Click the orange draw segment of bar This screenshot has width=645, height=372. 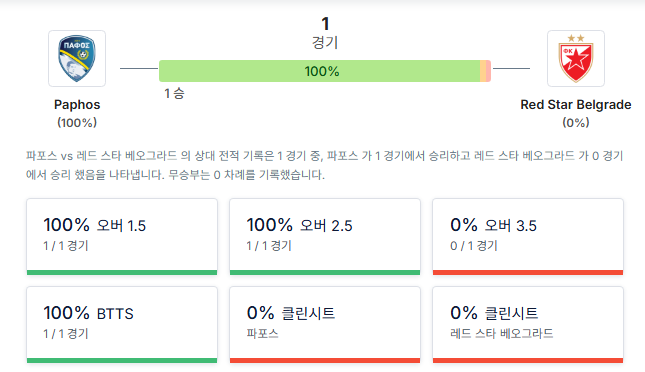[483, 71]
